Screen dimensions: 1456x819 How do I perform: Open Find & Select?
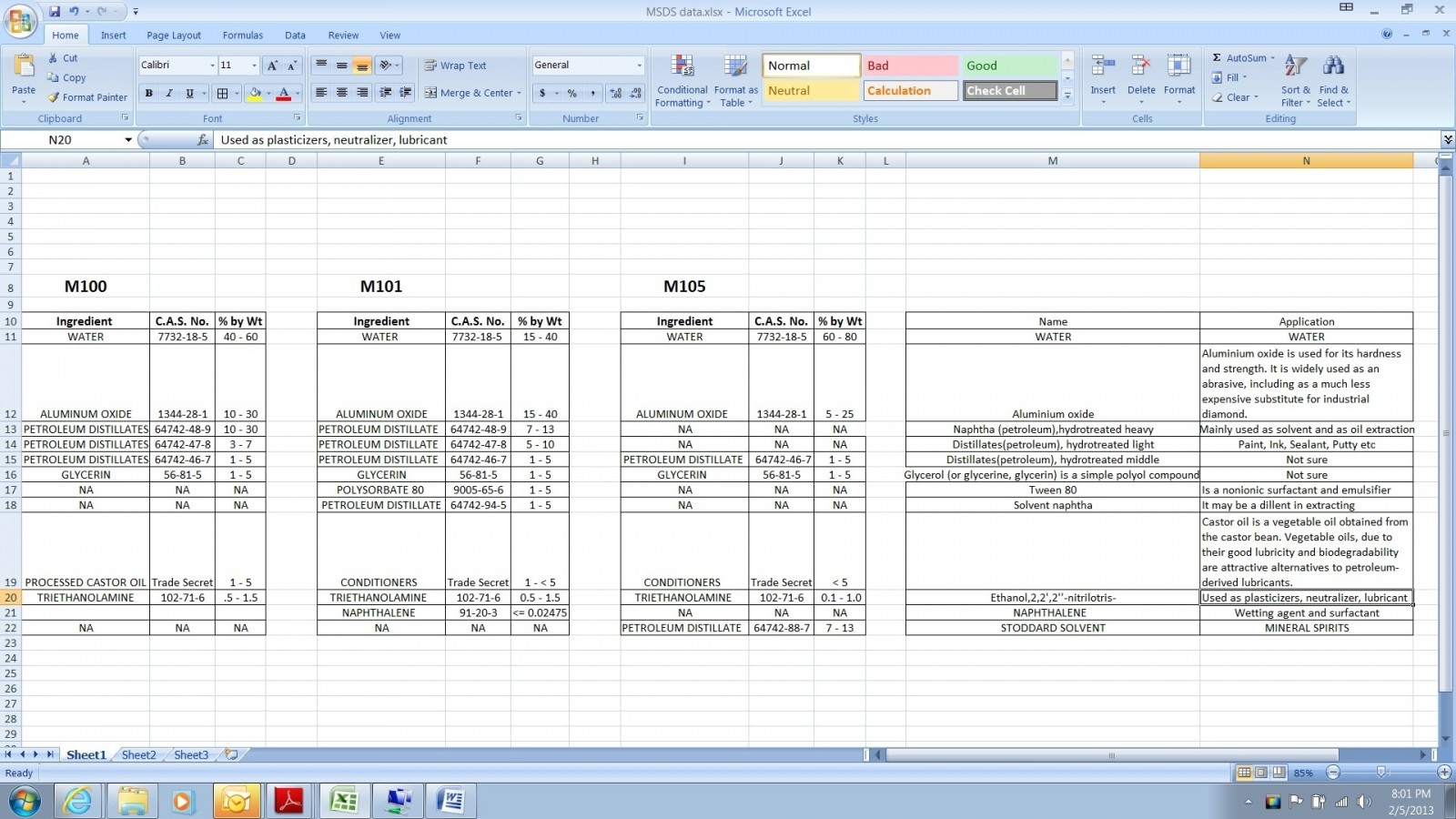point(1334,80)
